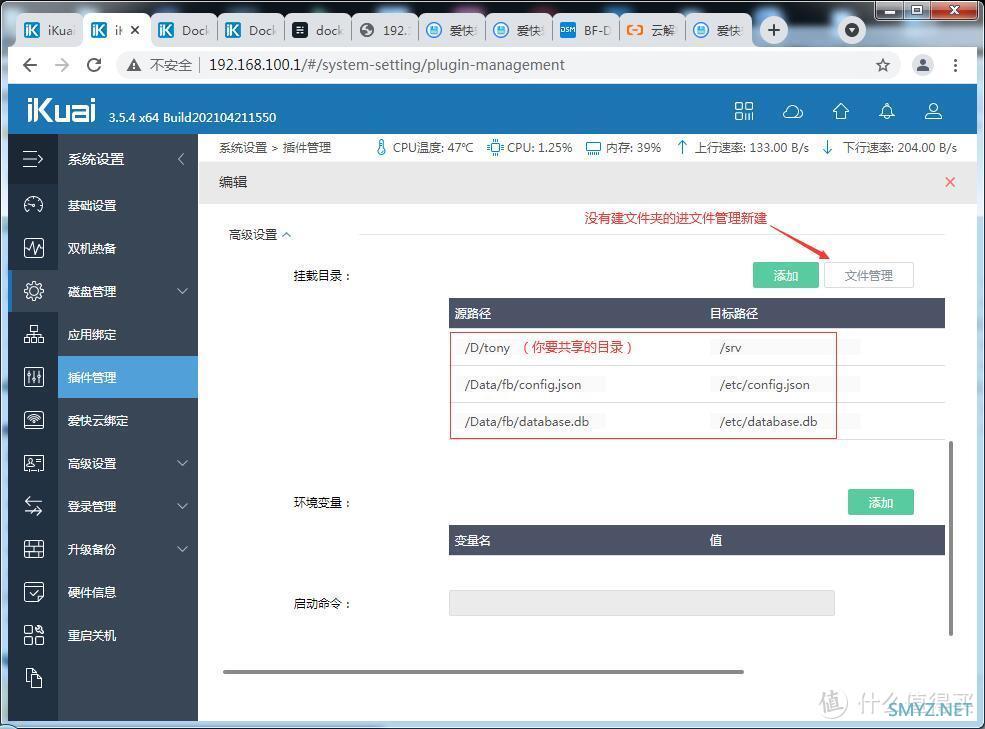Click the sliders sidebar icon
985x729 pixels.
coord(33,376)
